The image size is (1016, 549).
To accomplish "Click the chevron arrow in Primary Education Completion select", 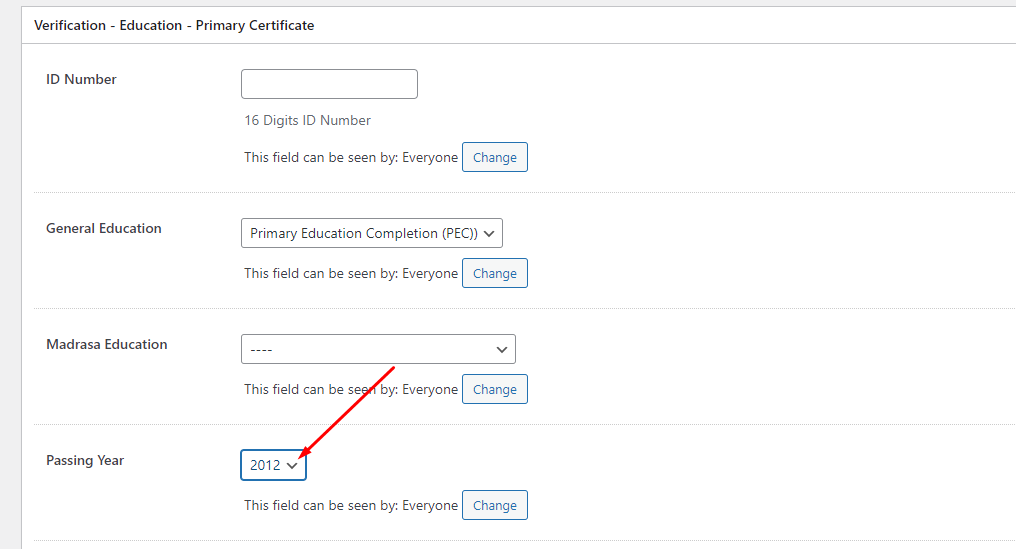I will tap(489, 233).
